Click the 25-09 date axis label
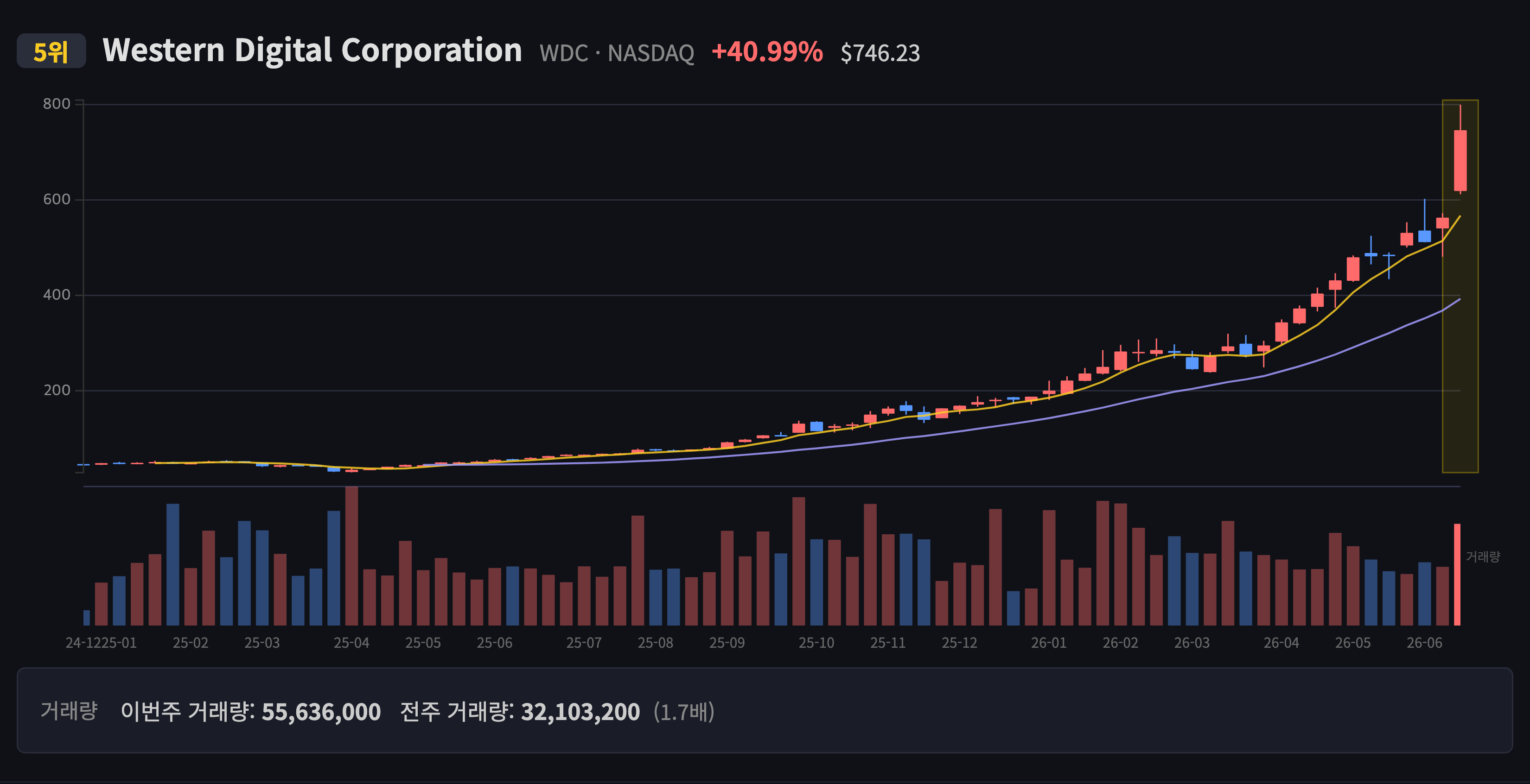Image resolution: width=1530 pixels, height=784 pixels. coord(727,643)
